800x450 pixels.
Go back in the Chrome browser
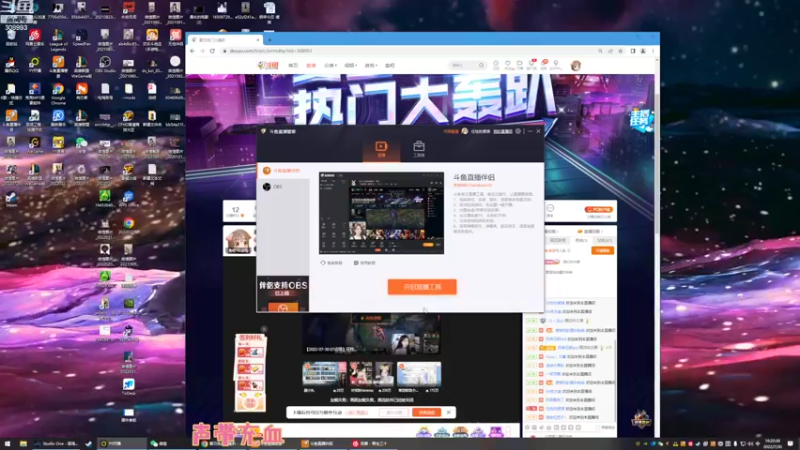192,51
